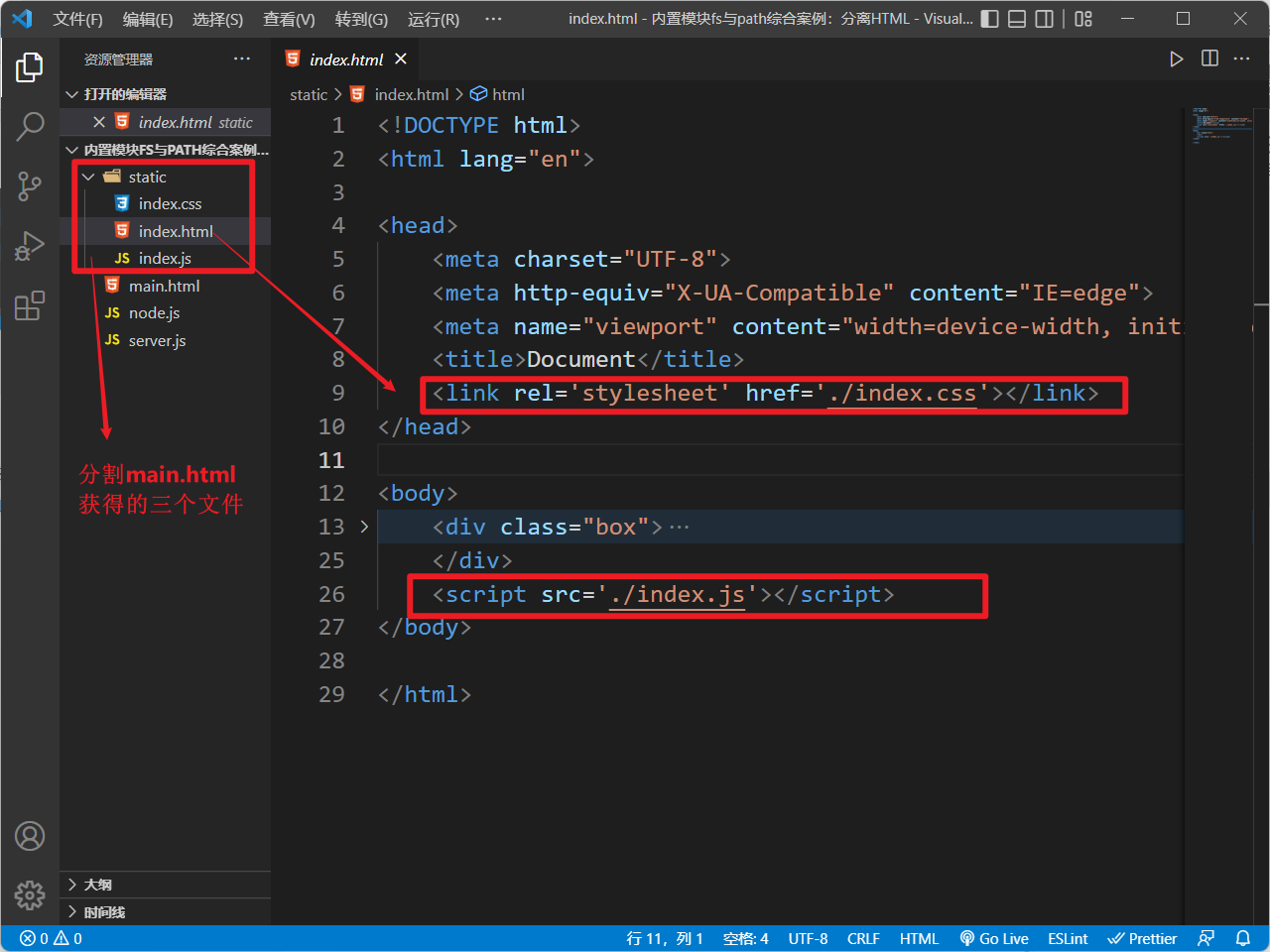Collapse the static folder
1270x952 pixels.
tap(165, 177)
